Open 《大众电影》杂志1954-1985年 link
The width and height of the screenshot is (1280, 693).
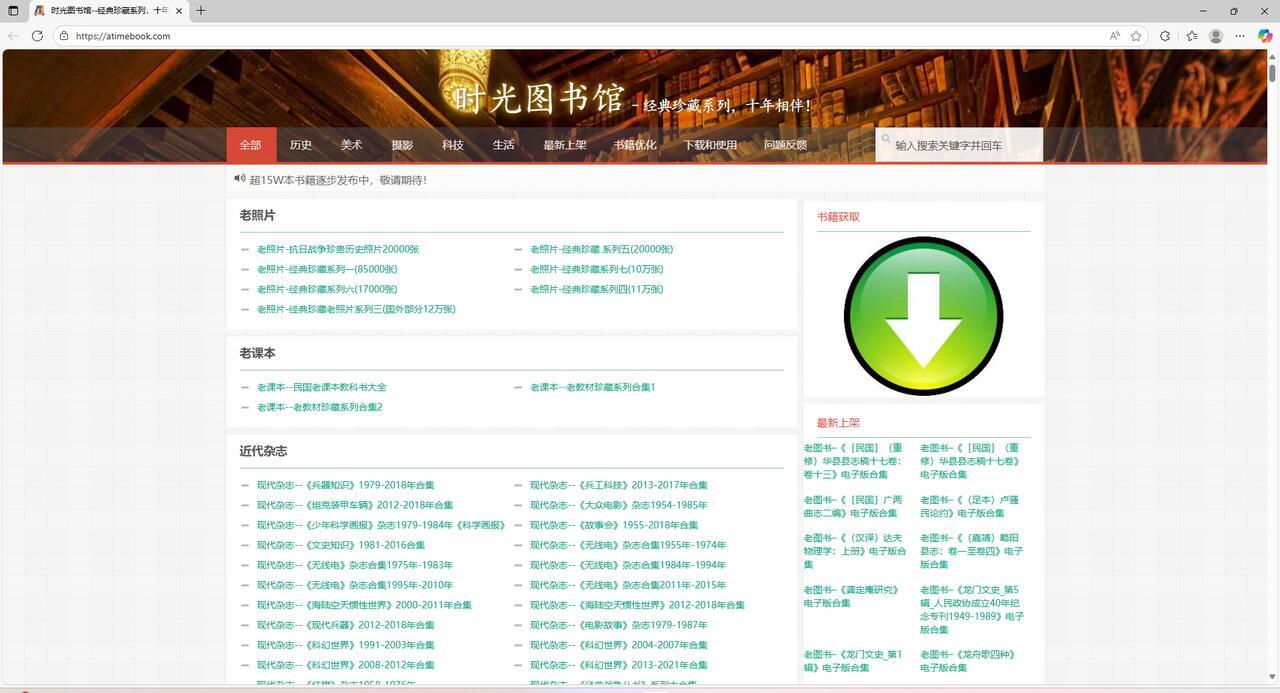(x=619, y=505)
